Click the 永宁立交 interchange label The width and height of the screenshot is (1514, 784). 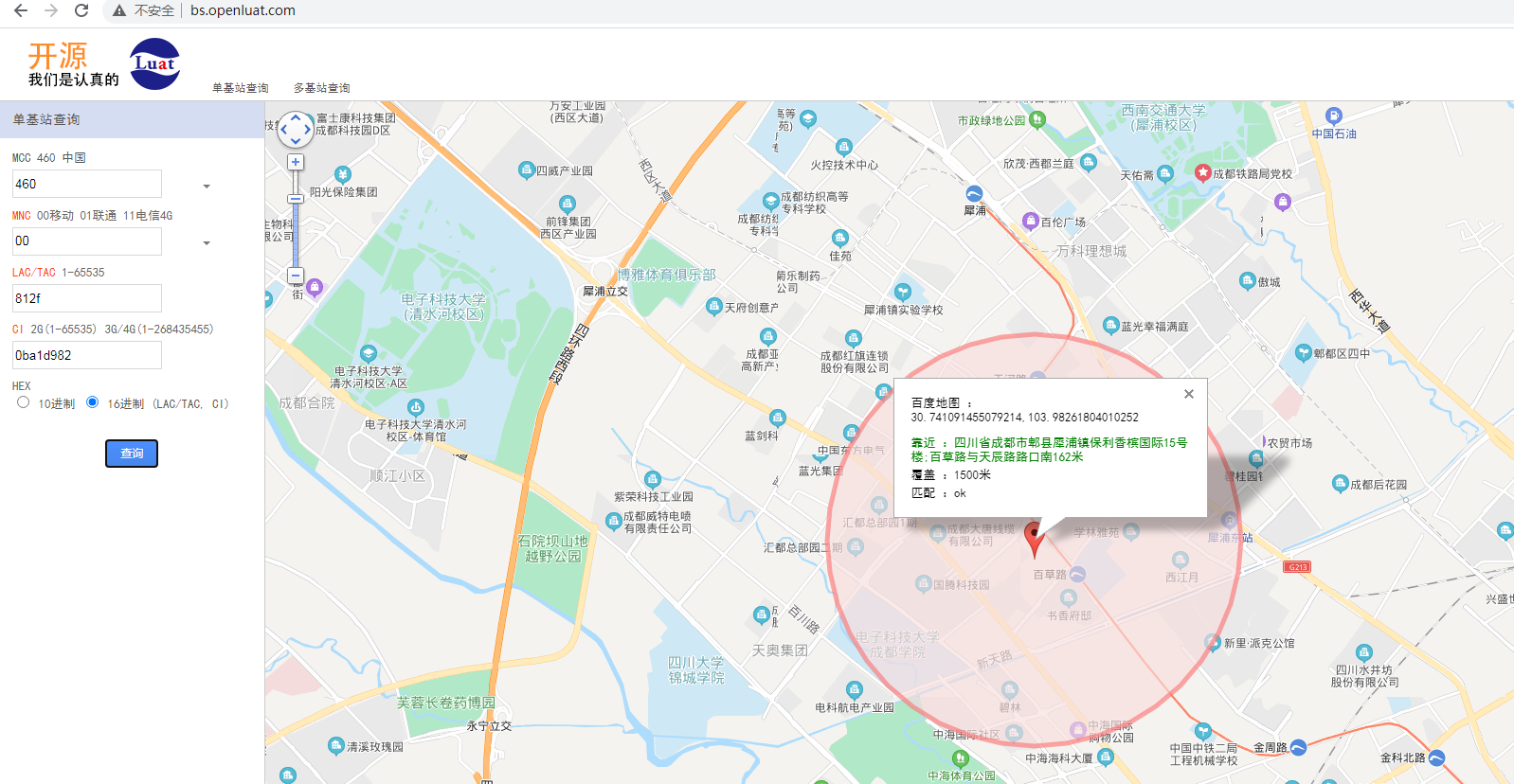[489, 726]
